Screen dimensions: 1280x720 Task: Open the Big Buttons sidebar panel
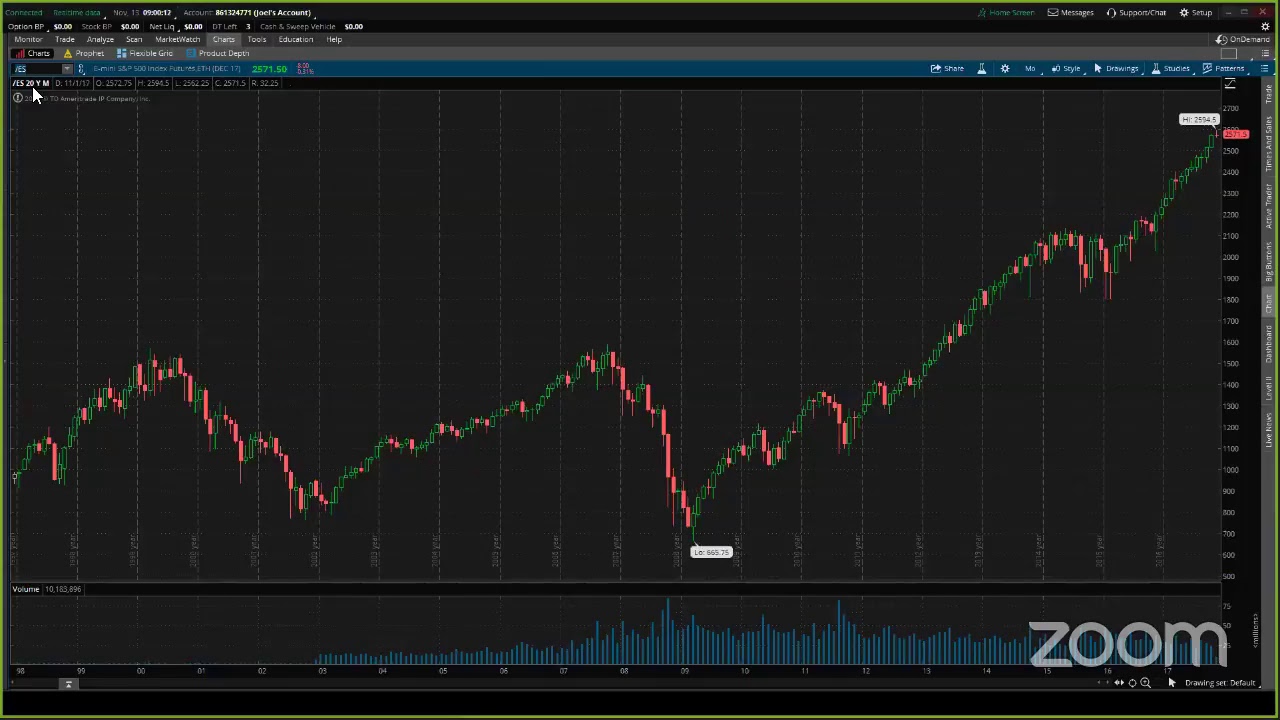(x=1269, y=260)
